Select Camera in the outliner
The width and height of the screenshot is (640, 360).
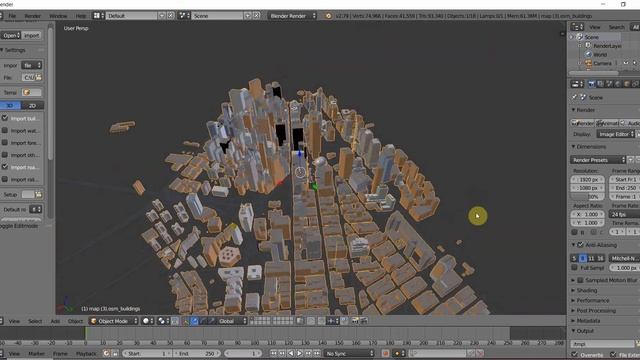[x=602, y=63]
